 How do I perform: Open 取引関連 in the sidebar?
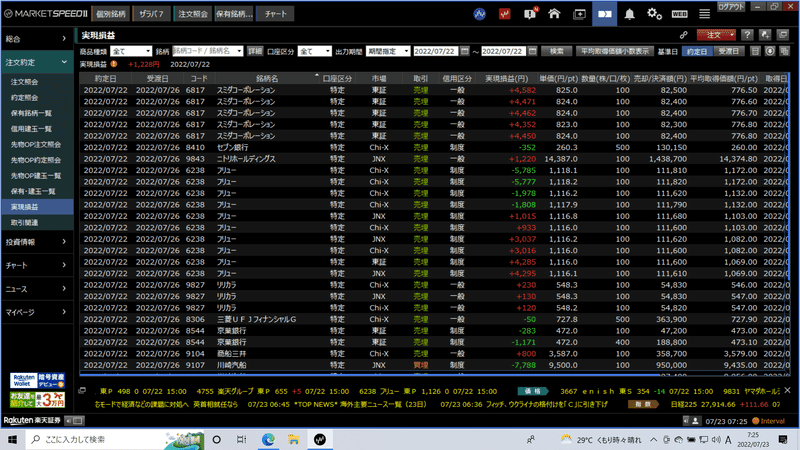click(x=37, y=222)
